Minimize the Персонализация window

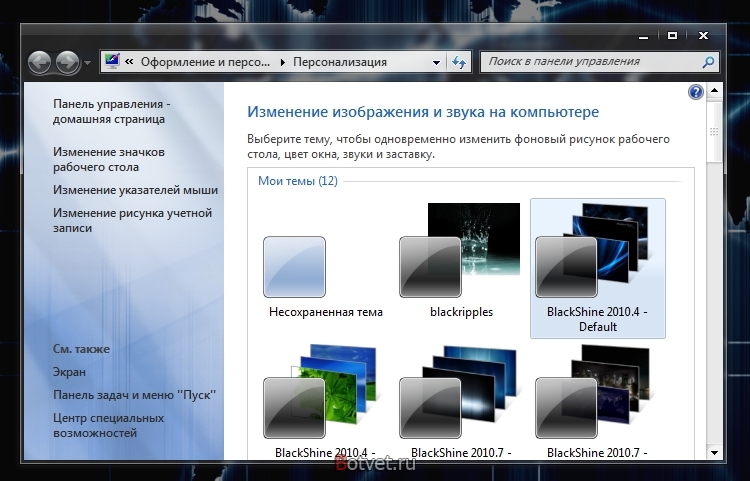(x=643, y=36)
